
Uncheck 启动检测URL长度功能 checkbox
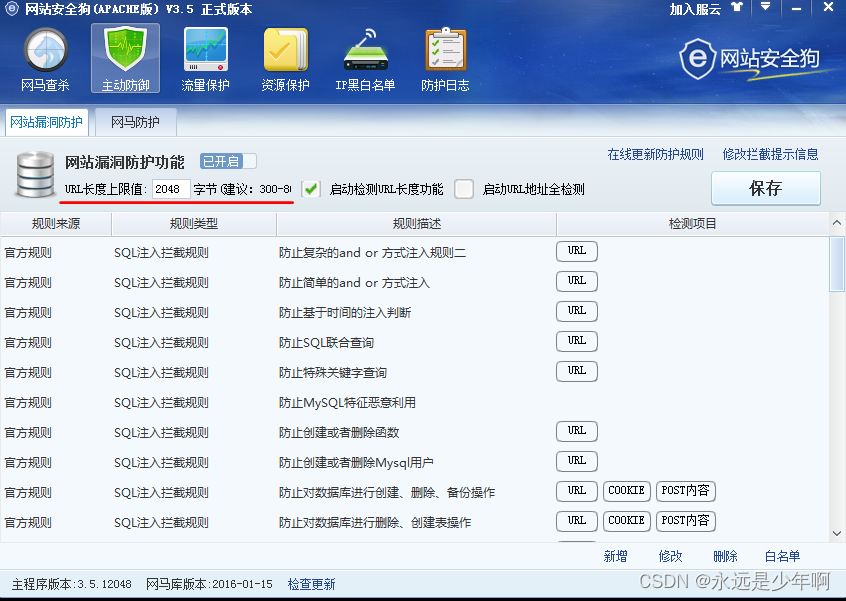(311, 189)
